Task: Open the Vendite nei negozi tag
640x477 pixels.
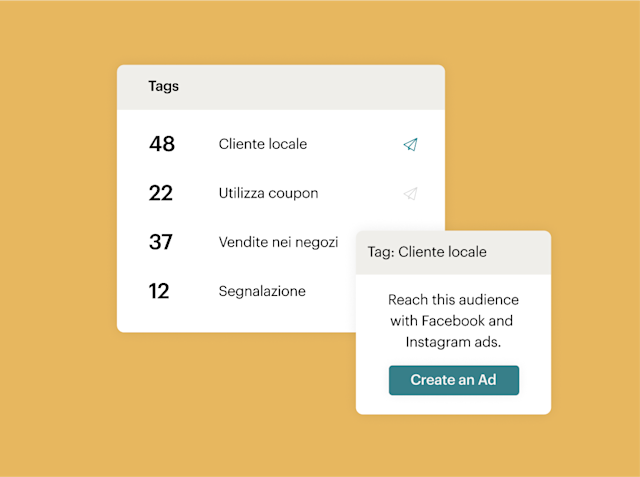Action: 278,242
